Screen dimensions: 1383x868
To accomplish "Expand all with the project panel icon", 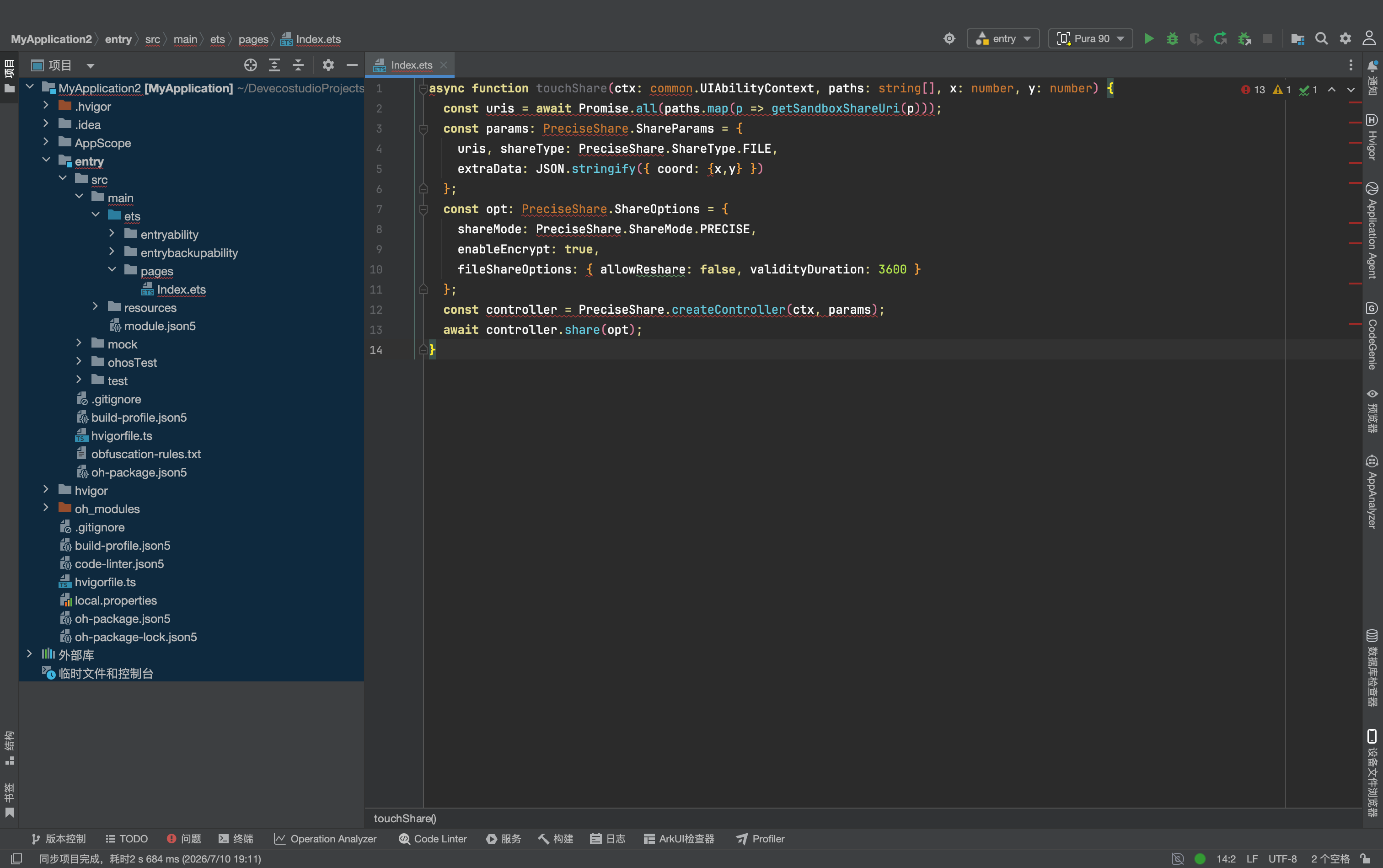I will pos(274,65).
